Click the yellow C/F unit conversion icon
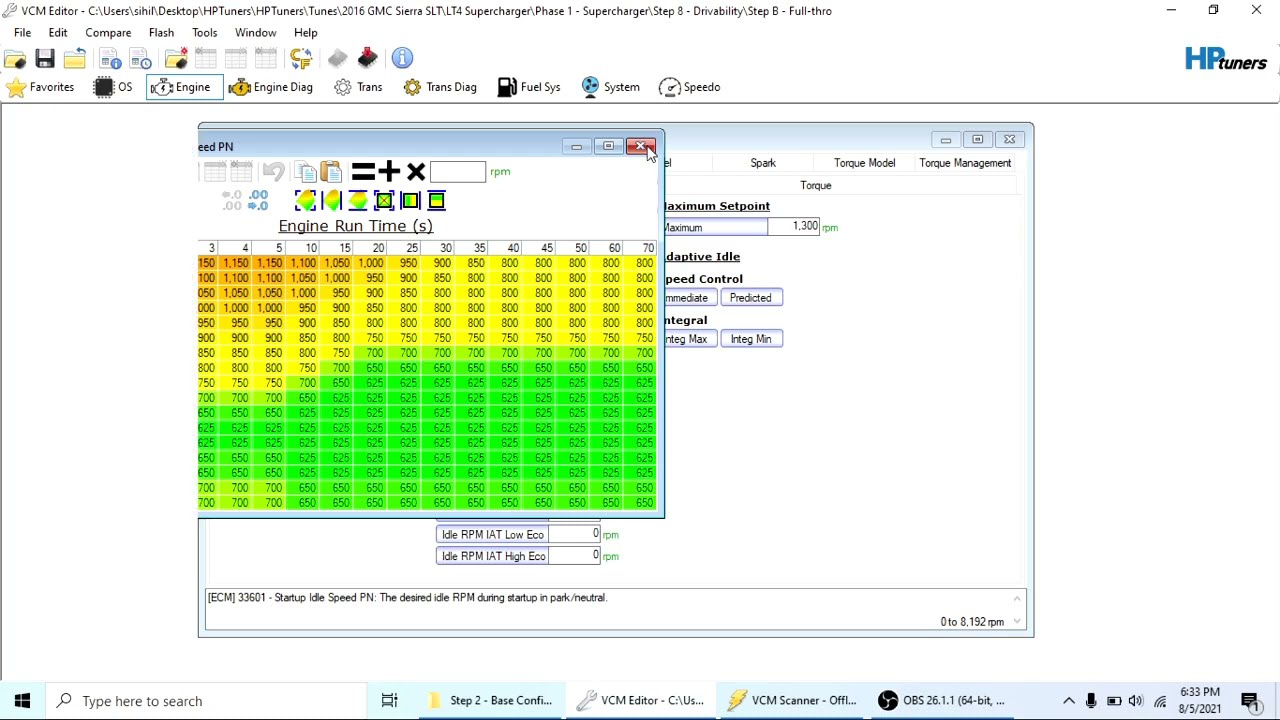The width and height of the screenshot is (1280, 720). point(301,59)
